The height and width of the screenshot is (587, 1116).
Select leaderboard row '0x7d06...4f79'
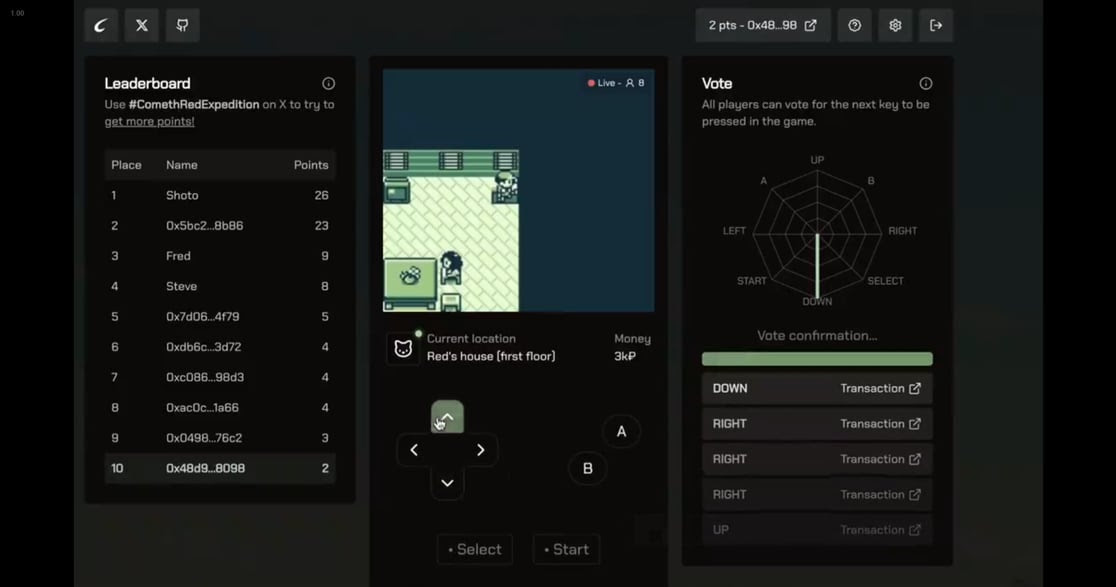[x=220, y=317]
